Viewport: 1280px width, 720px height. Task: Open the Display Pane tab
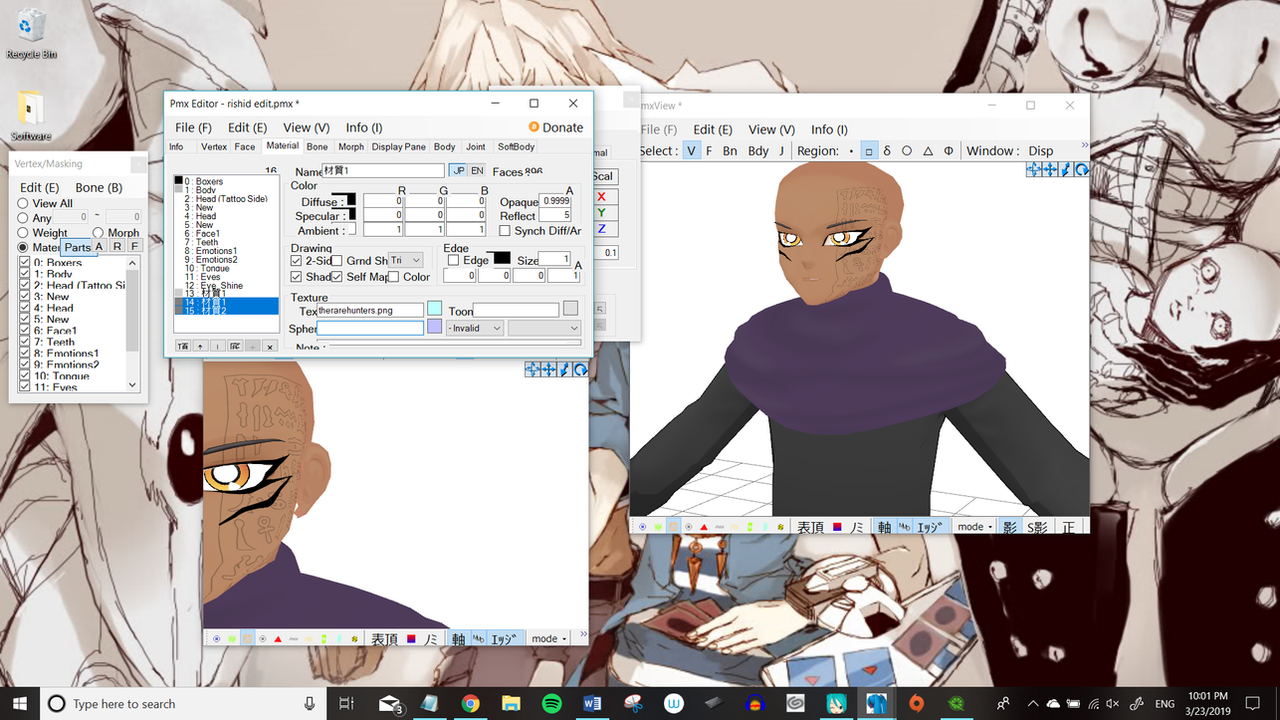[399, 147]
